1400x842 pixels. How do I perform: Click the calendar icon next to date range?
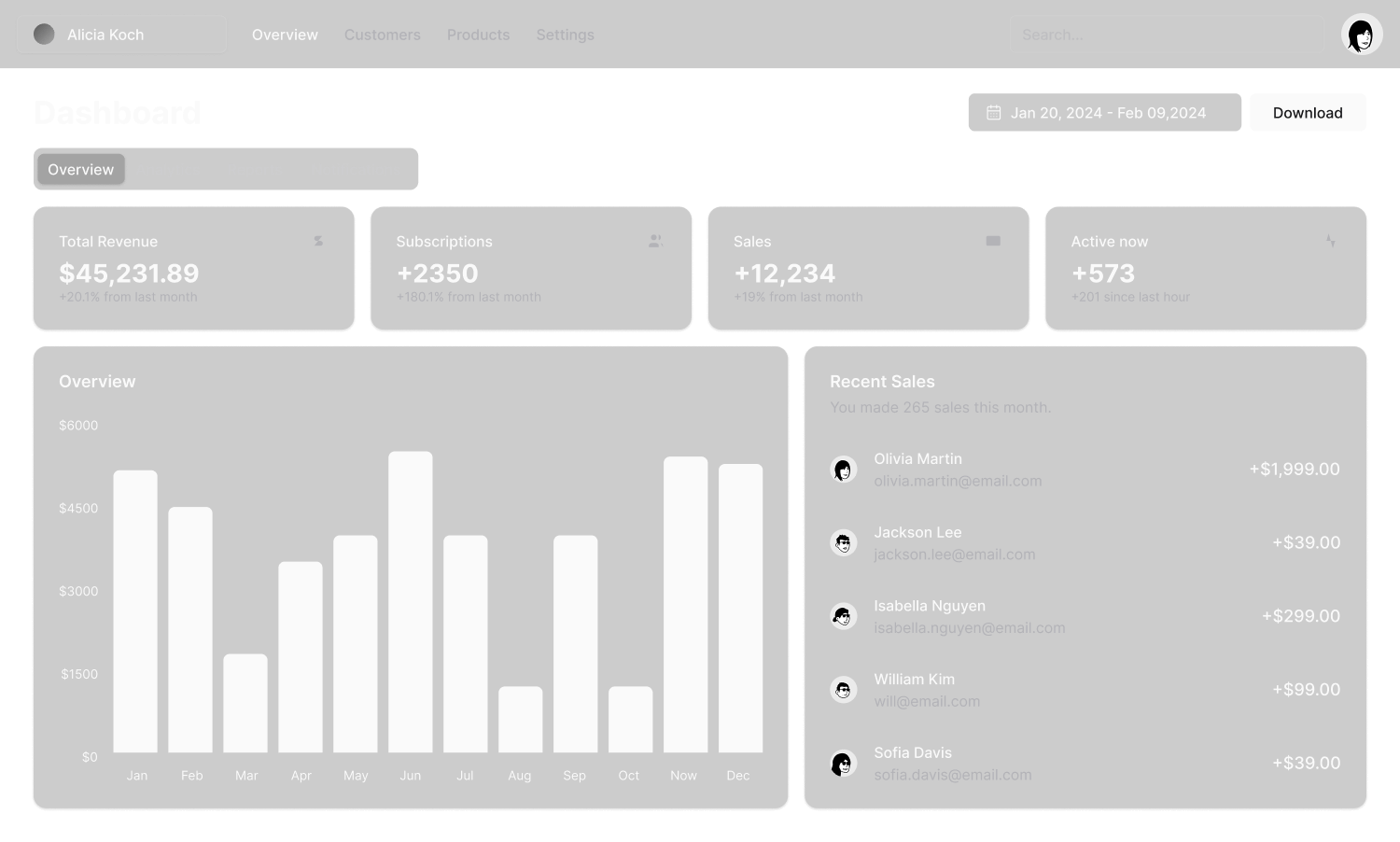click(x=993, y=112)
